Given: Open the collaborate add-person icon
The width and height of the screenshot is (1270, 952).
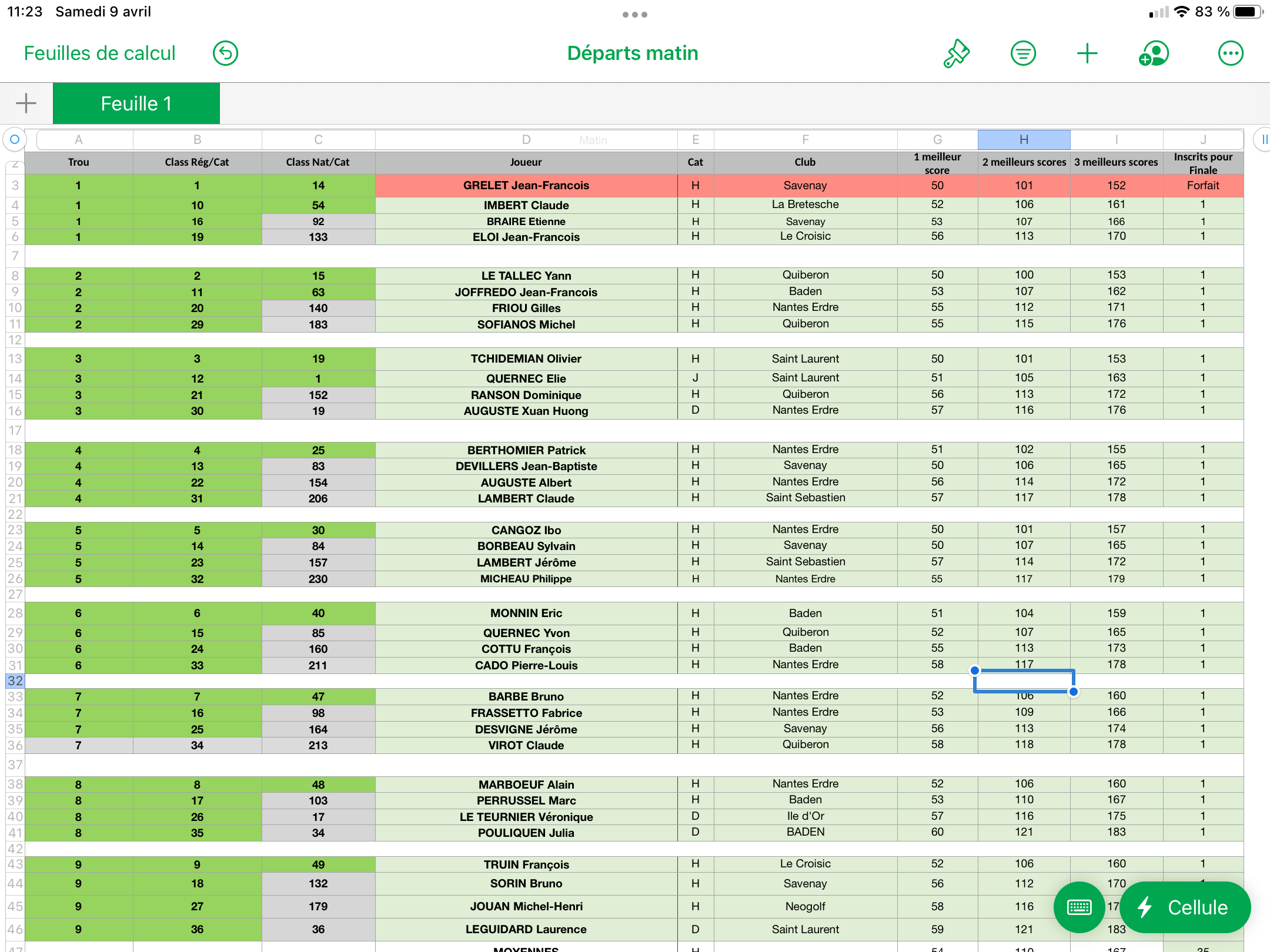Looking at the screenshot, I should 1154,53.
